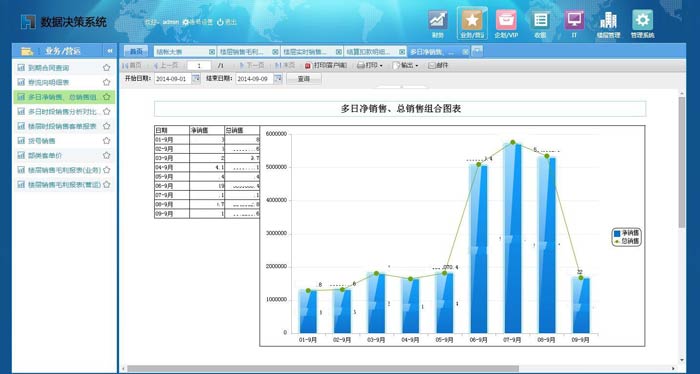Open the end date calendar picker

tap(278, 79)
